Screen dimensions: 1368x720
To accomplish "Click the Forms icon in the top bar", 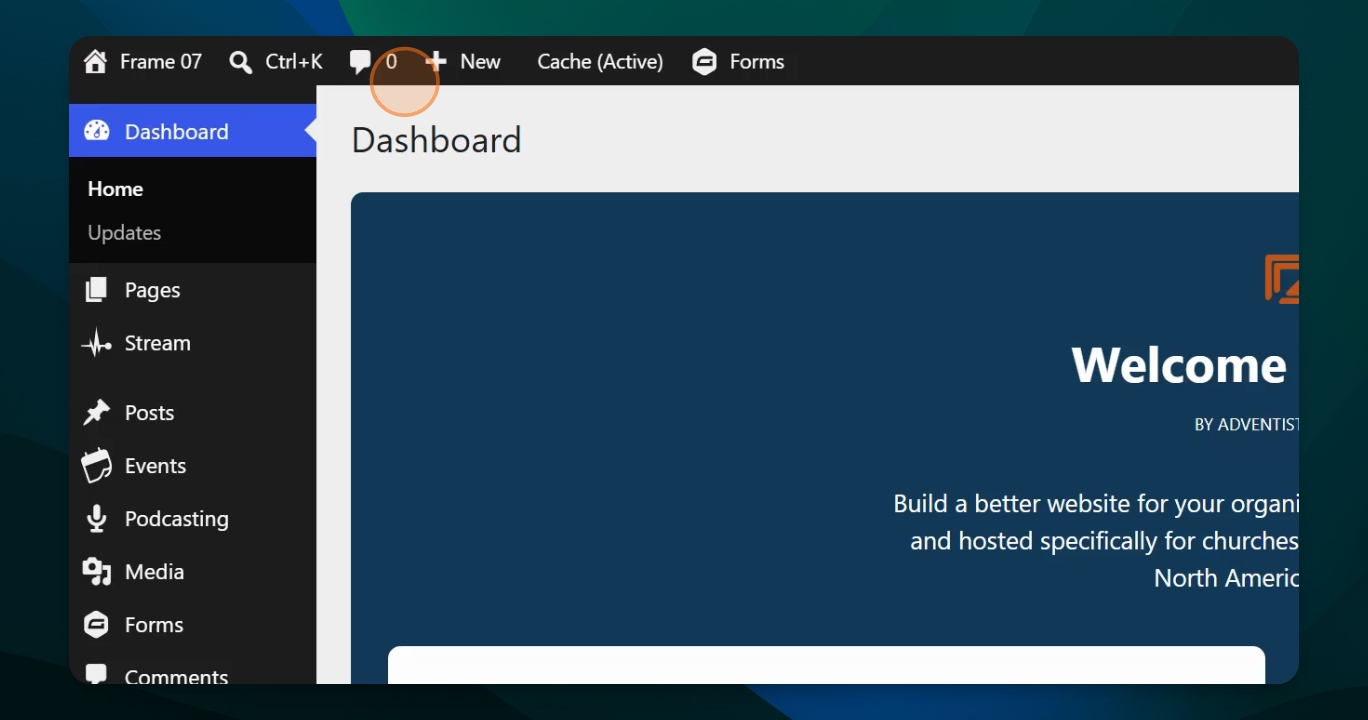I will tap(705, 62).
